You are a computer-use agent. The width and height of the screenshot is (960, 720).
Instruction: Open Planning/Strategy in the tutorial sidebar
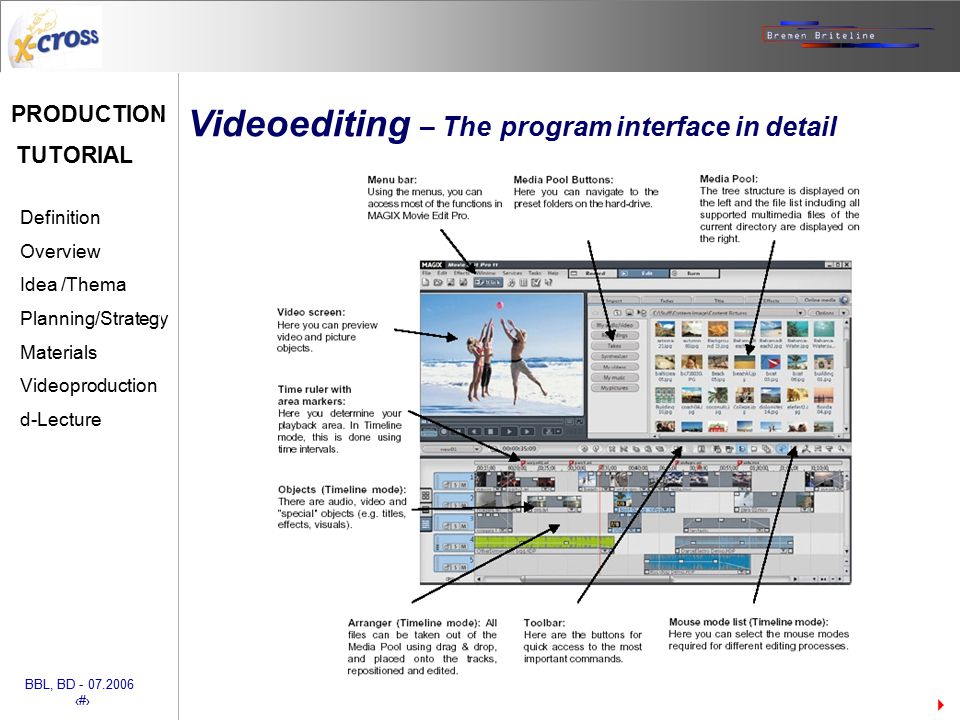[94, 319]
